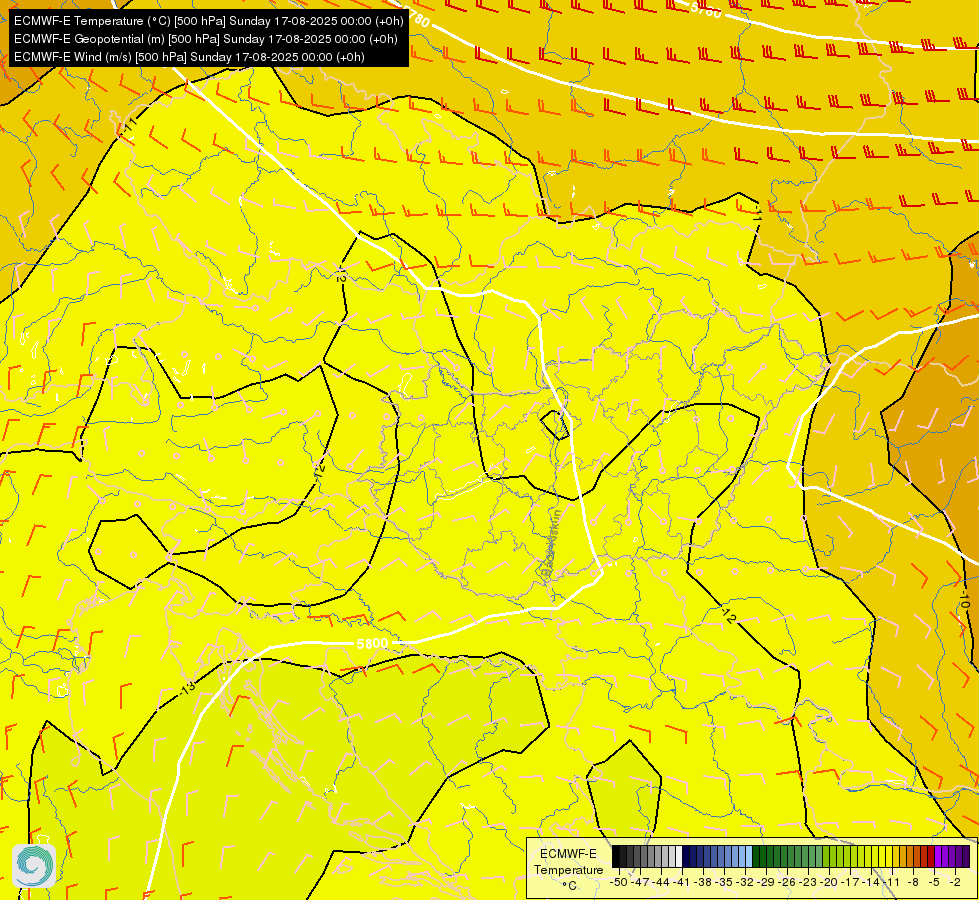979x900 pixels.
Task: Click the -8 value on the legend
Action: point(913,883)
